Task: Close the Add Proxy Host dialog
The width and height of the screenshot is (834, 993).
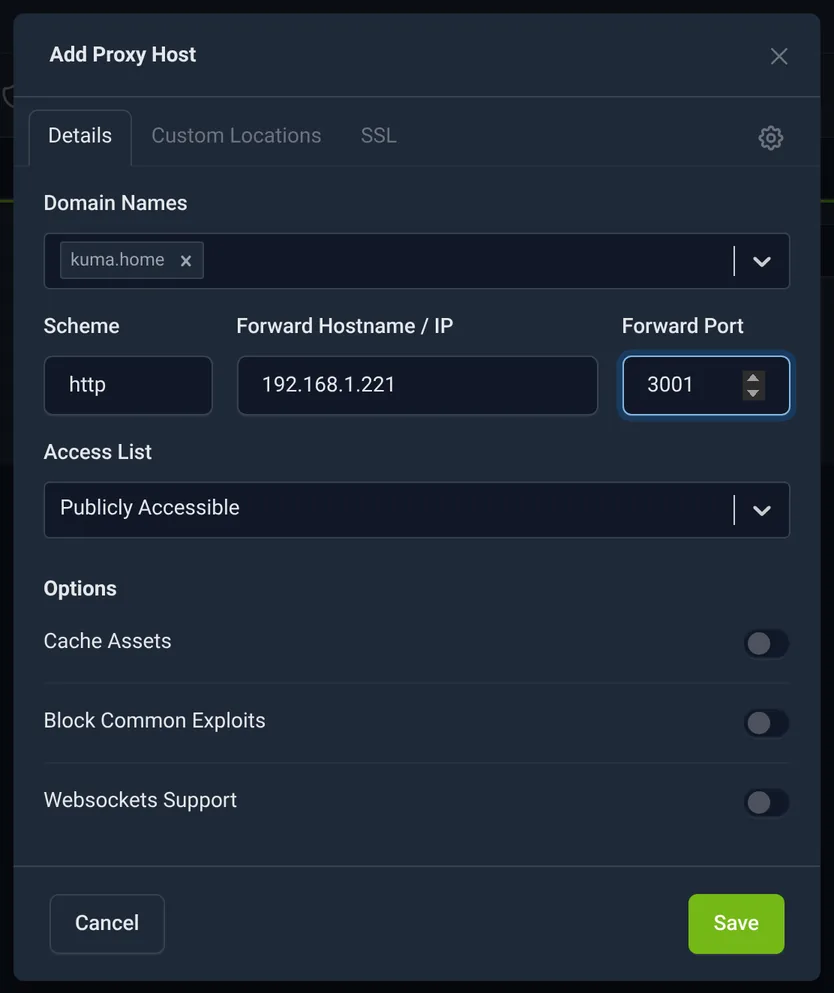Action: point(779,56)
